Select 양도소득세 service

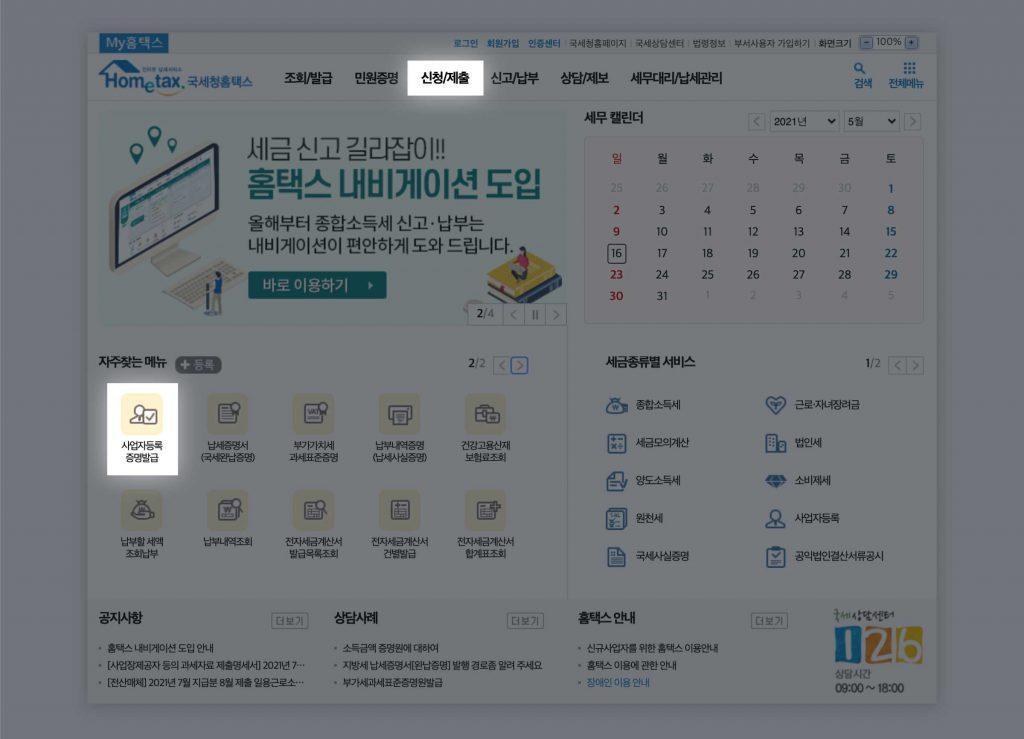(643, 480)
